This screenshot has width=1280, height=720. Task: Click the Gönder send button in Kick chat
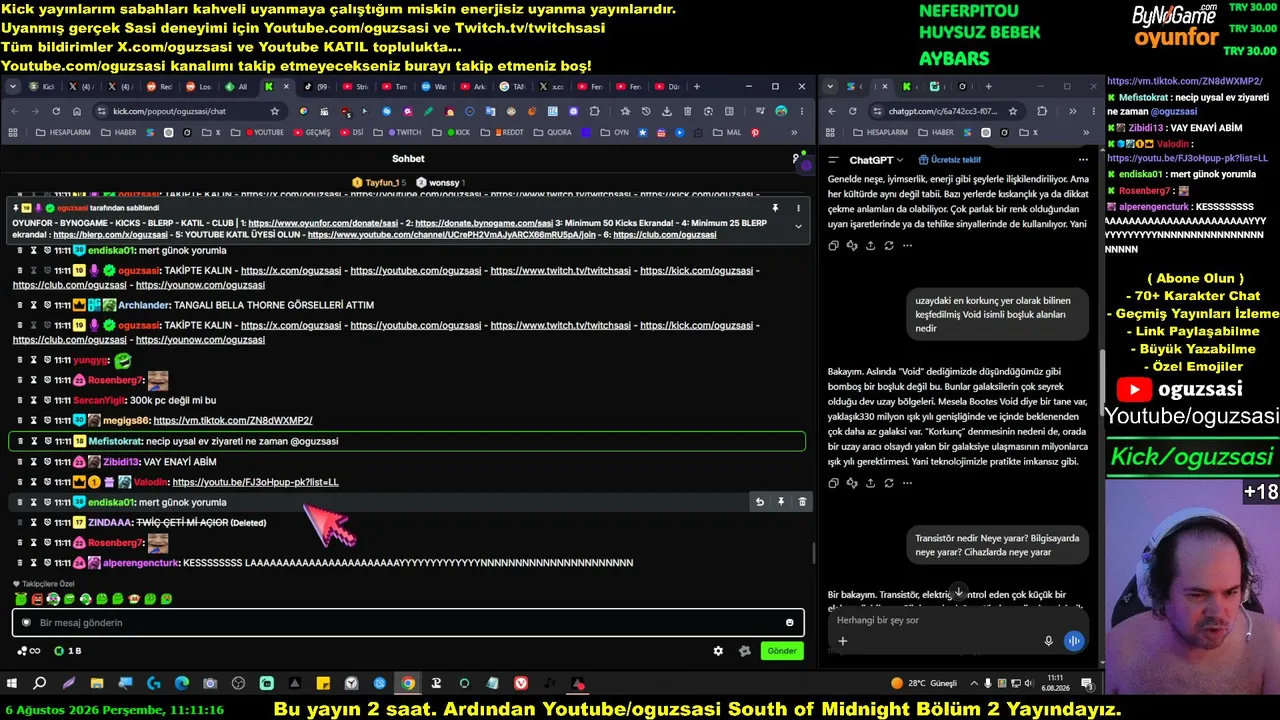click(x=782, y=651)
